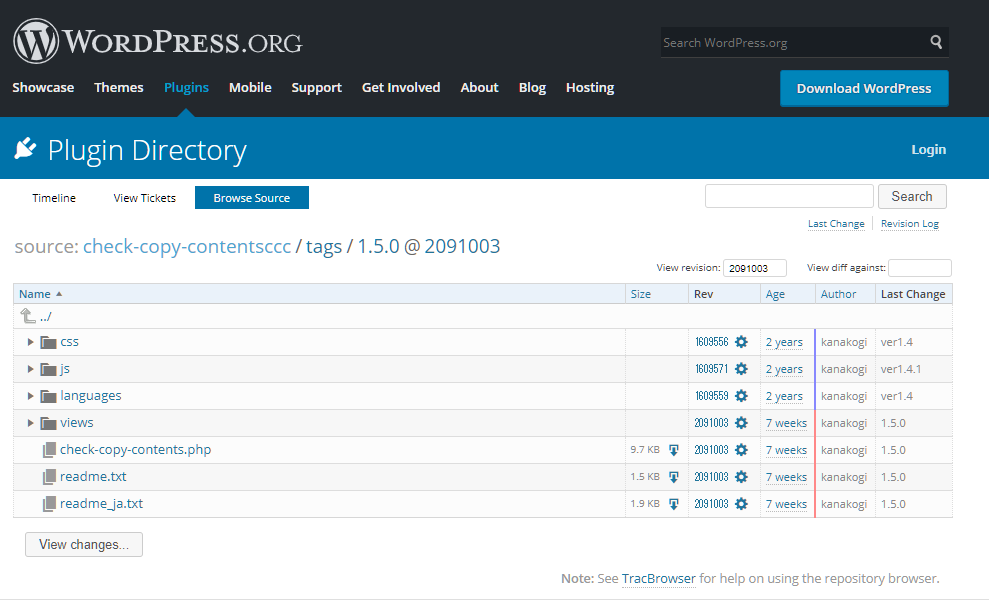This screenshot has height=600, width=989.
Task: Open the Themes navigation menu item
Action: point(118,88)
